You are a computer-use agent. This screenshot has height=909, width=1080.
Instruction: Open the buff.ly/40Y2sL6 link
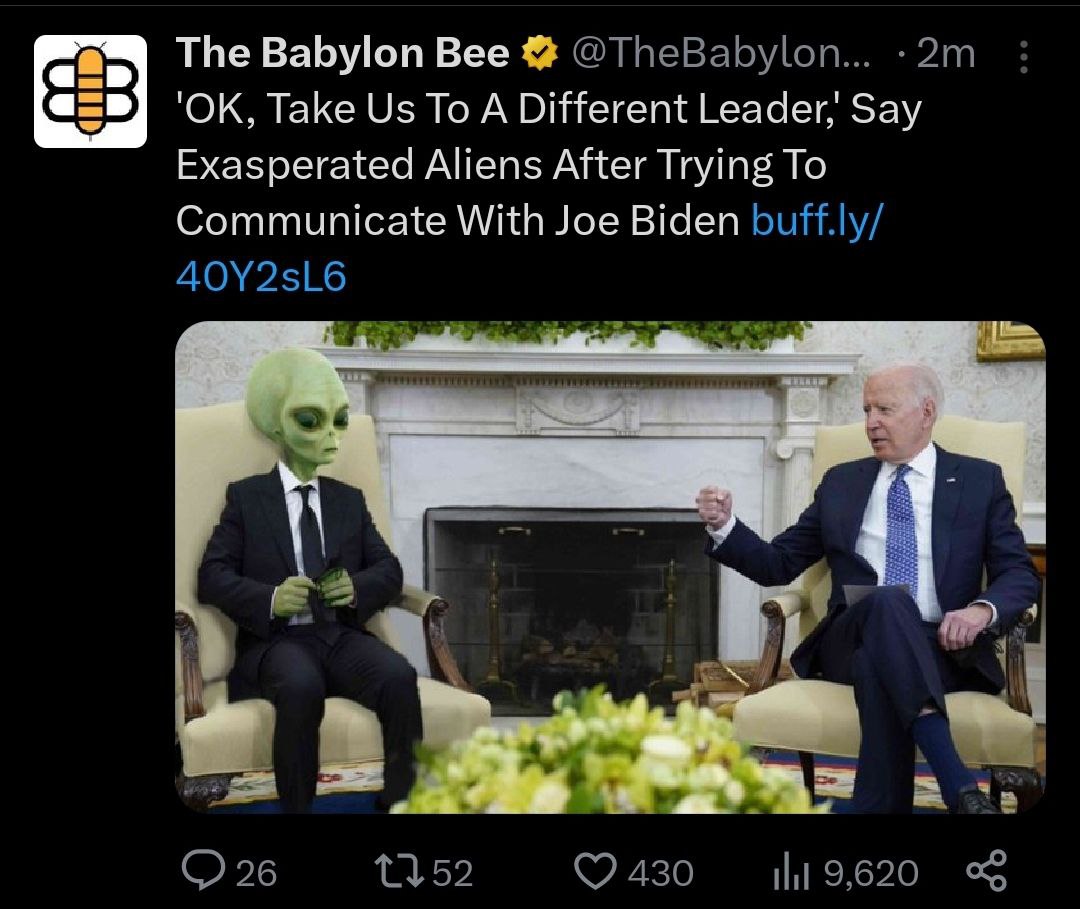tap(529, 249)
